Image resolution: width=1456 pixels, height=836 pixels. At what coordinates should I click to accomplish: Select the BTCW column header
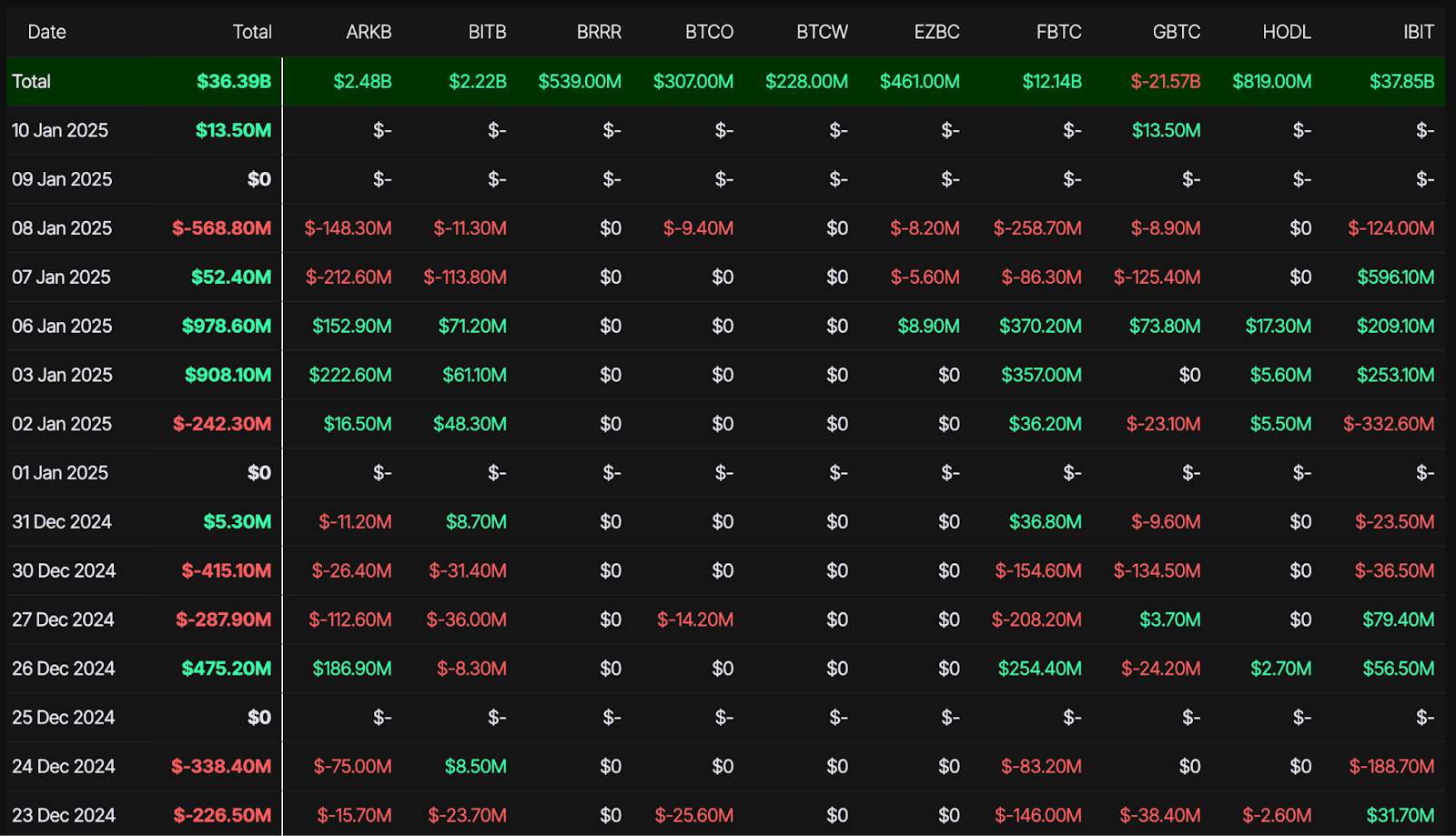[822, 32]
